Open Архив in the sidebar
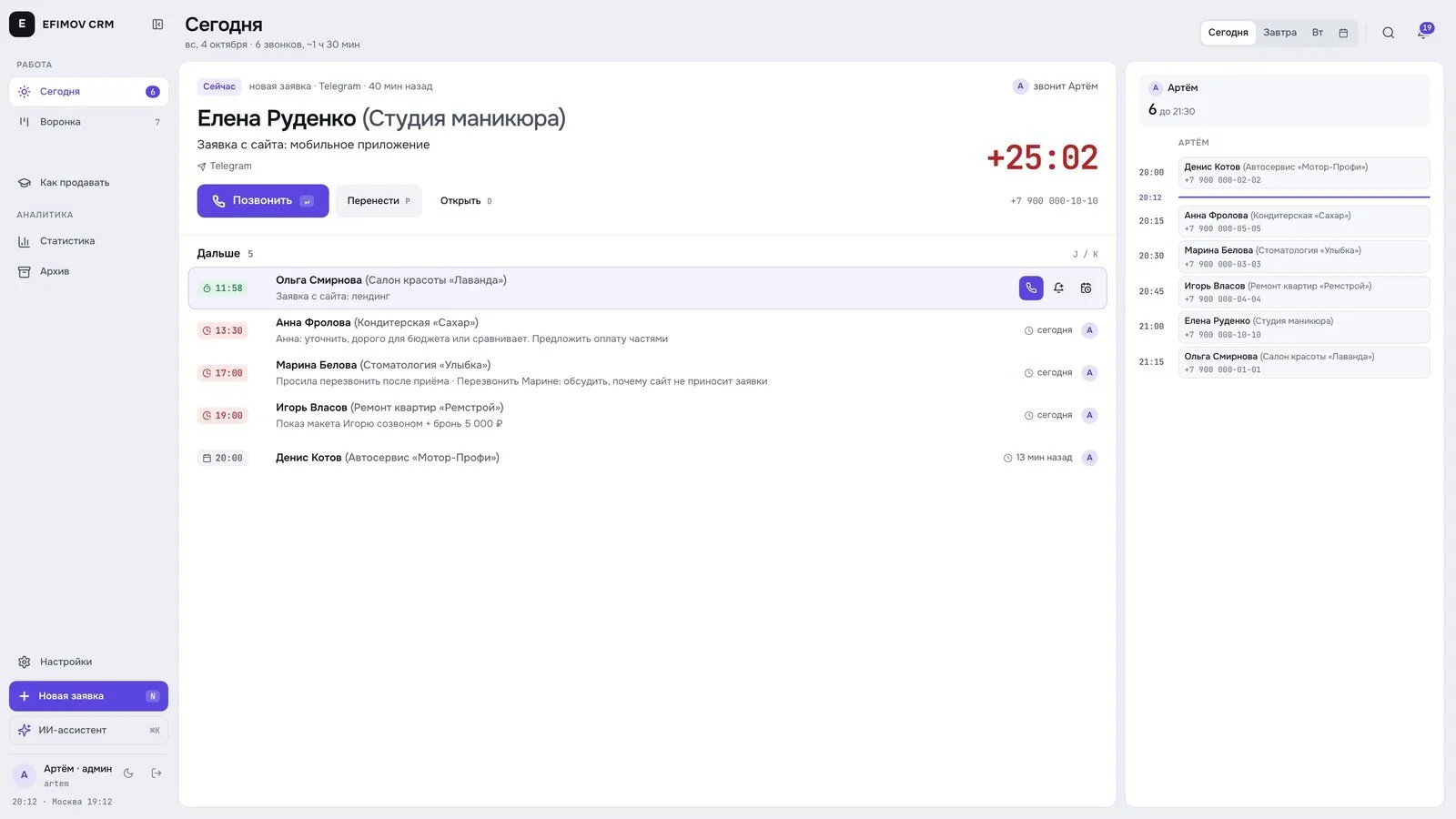 pos(88,271)
